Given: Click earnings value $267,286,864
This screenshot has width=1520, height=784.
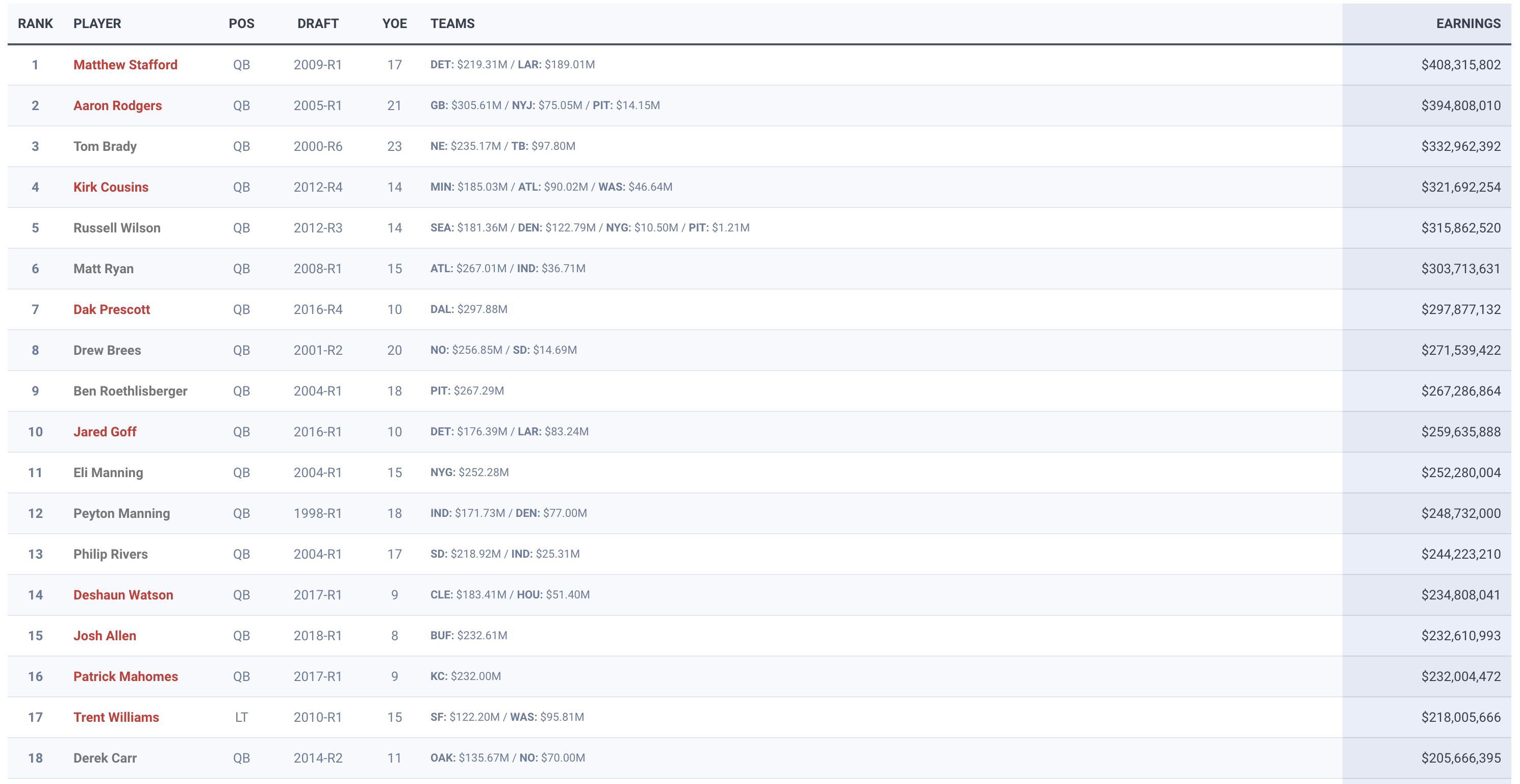Looking at the screenshot, I should click(x=1460, y=391).
